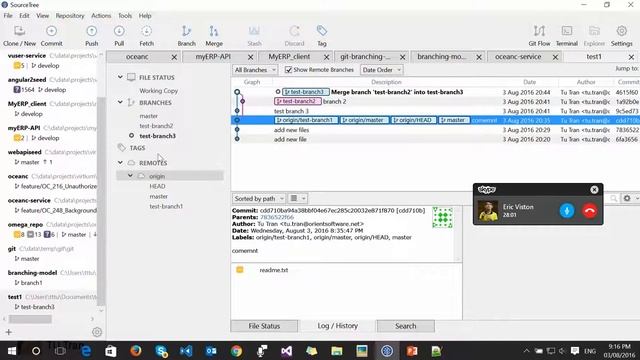Select test-branch2 in Branches list
The width and height of the screenshot is (640, 360).
(156, 126)
